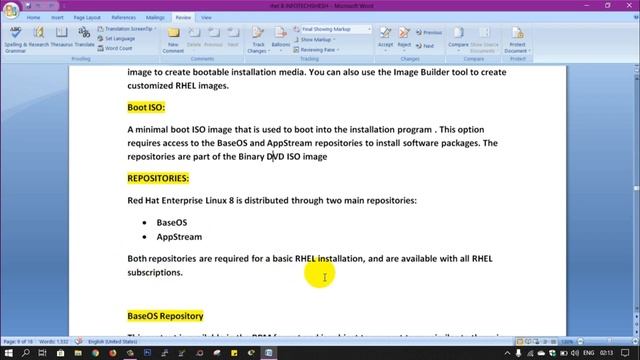Toggle Track Changes
The image size is (640, 360).
click(258, 40)
